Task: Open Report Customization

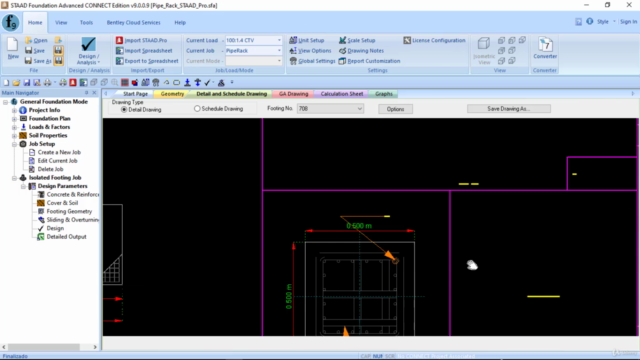Action: (369, 61)
